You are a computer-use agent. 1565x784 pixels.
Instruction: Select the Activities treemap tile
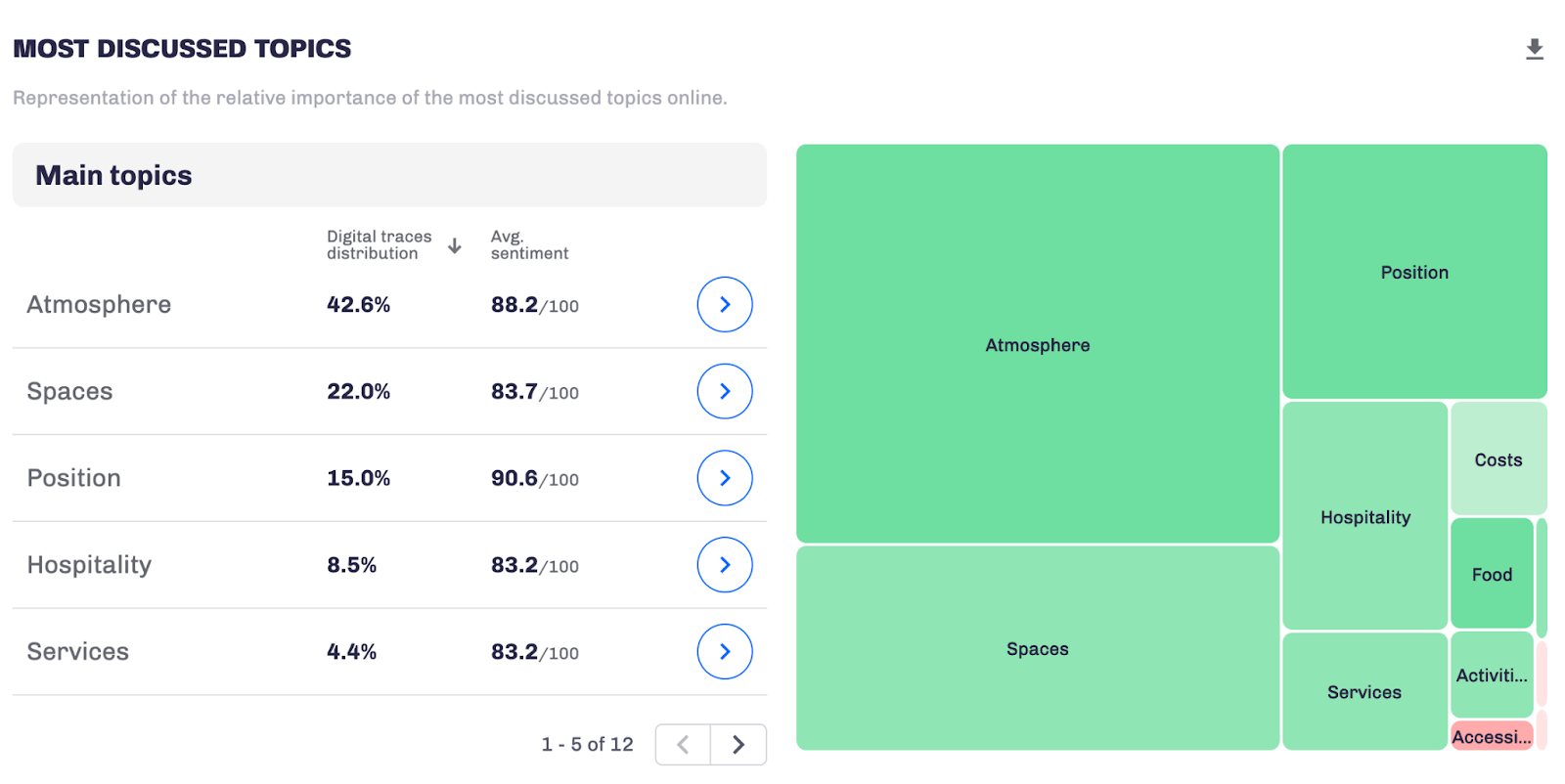[1491, 675]
